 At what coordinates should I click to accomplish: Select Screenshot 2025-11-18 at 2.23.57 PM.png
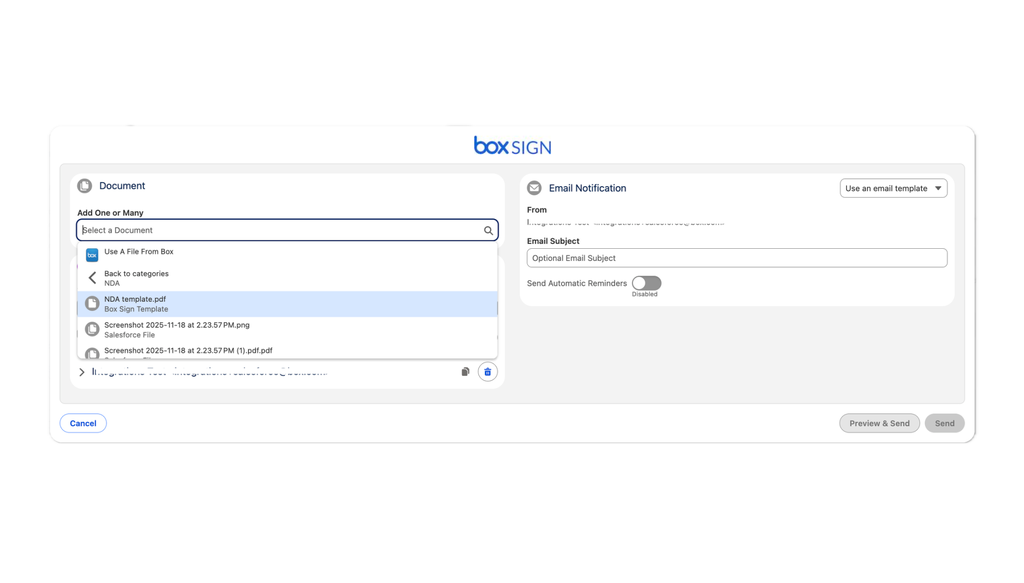287,329
